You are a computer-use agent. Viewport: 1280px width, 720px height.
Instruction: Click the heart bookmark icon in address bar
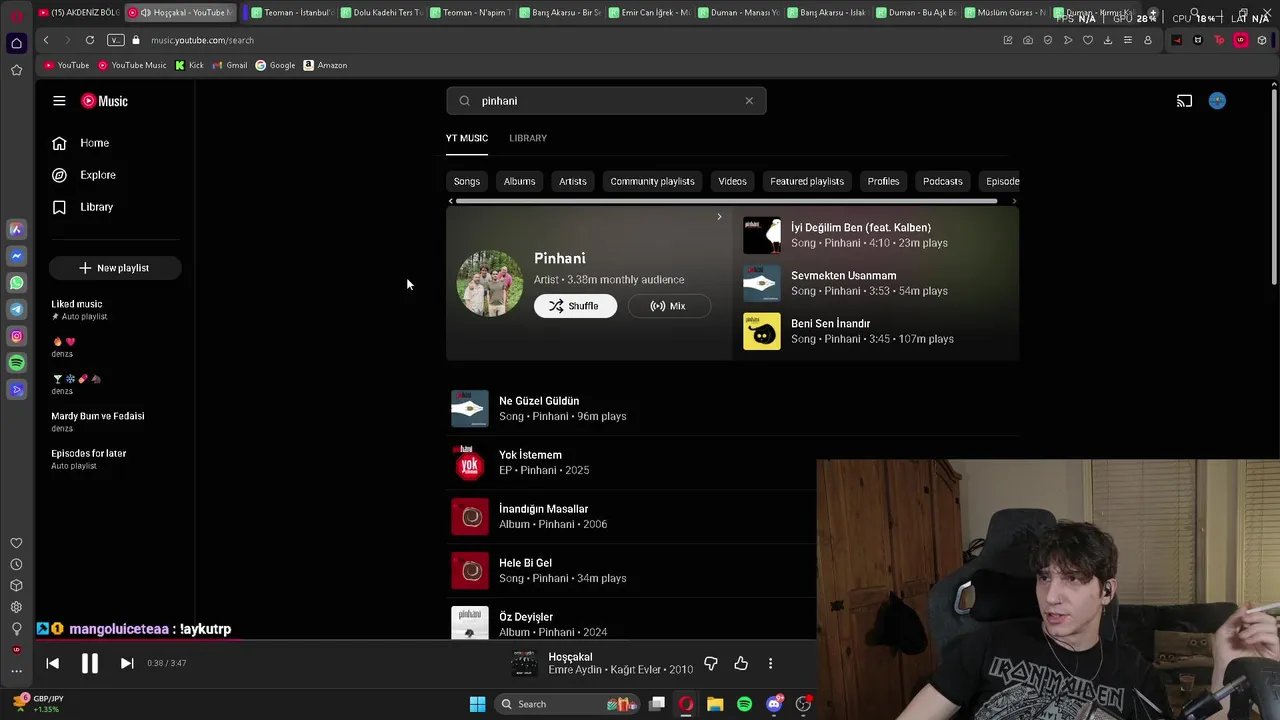pyautogui.click(x=1088, y=40)
